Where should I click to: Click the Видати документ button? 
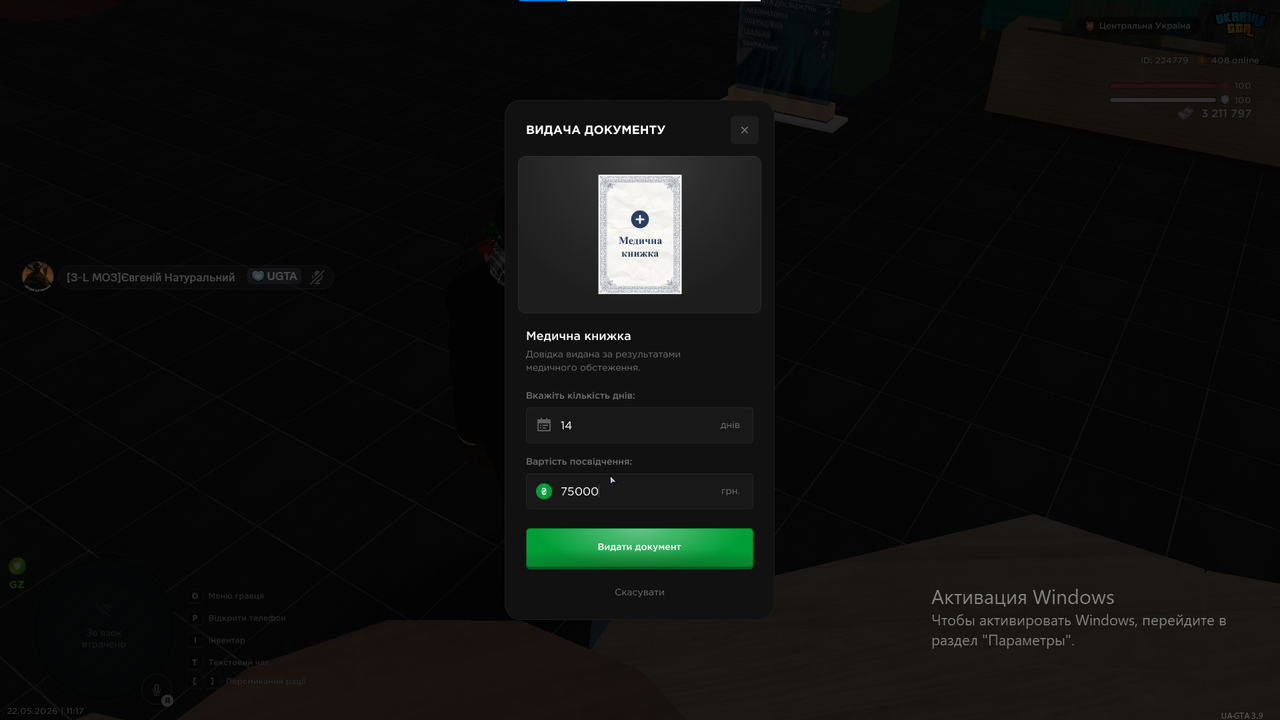(640, 548)
